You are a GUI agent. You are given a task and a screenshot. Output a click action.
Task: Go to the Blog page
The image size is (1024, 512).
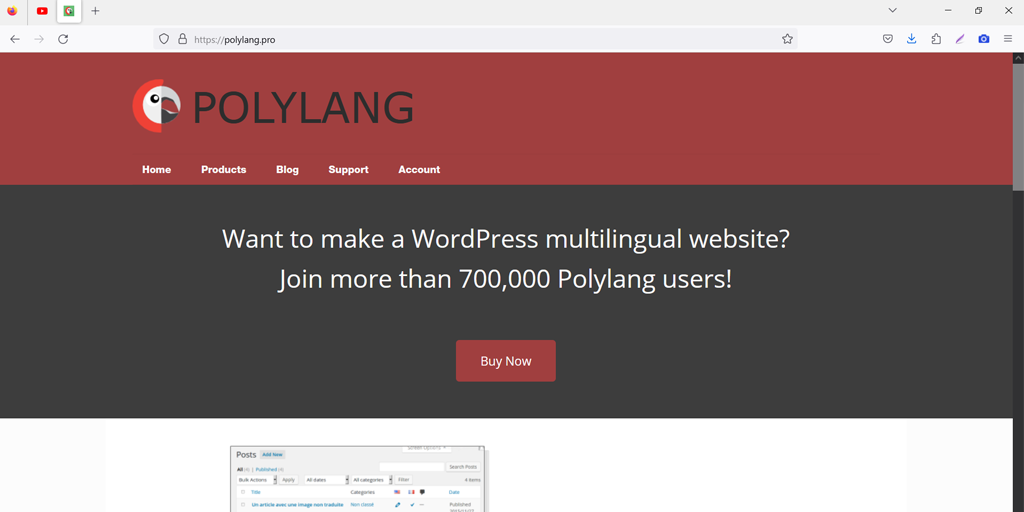click(x=287, y=170)
